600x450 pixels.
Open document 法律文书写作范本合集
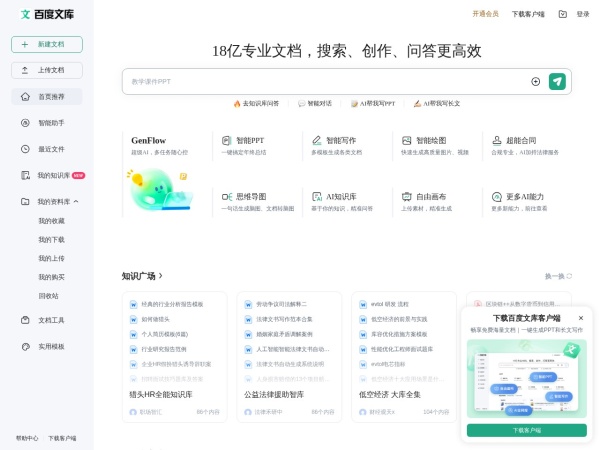[284, 319]
